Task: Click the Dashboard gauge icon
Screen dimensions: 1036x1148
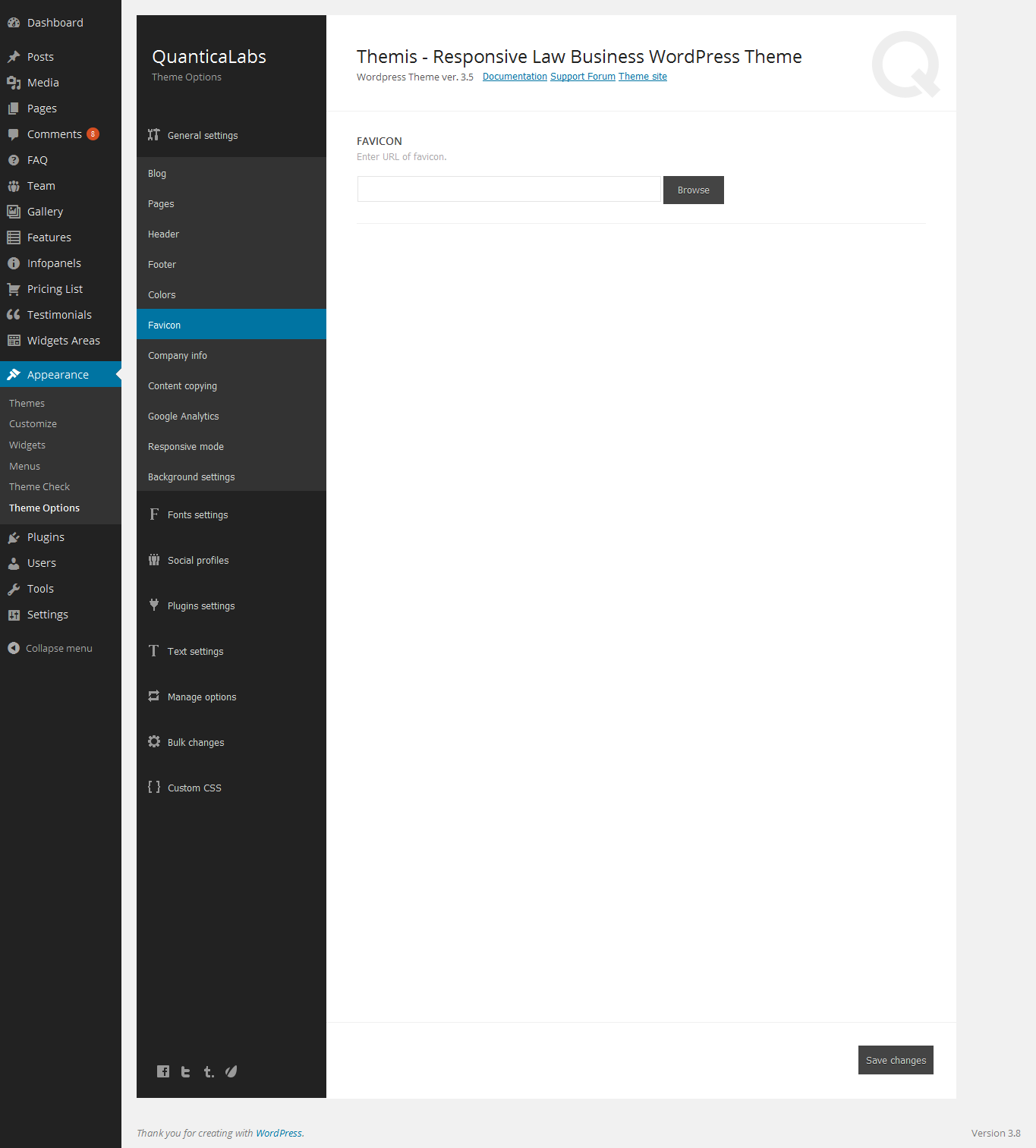Action: pyautogui.click(x=14, y=23)
